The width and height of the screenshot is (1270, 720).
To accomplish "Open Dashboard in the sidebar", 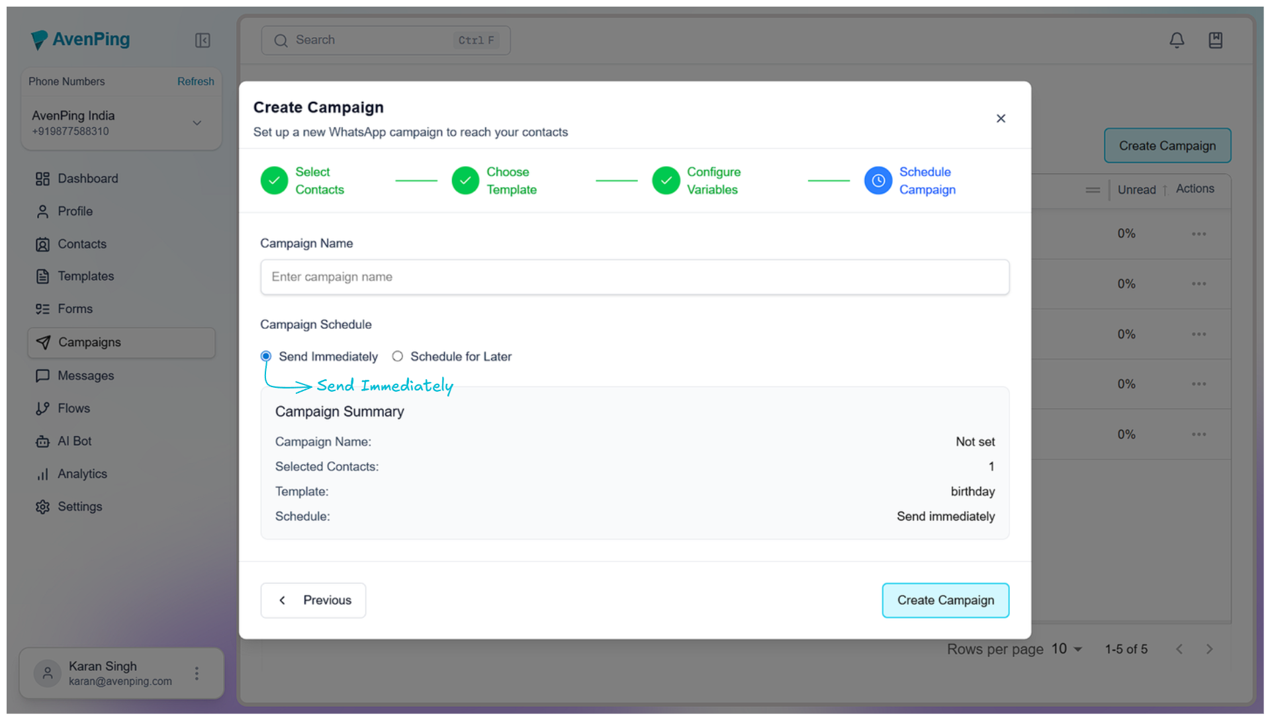I will [x=87, y=179].
